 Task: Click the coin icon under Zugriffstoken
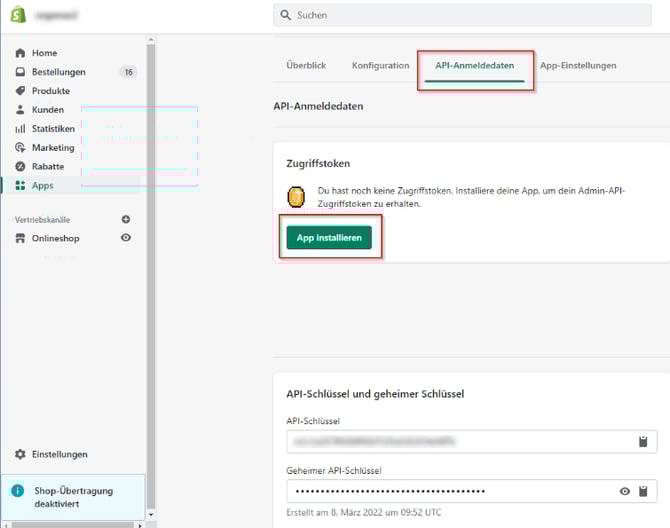[296, 197]
